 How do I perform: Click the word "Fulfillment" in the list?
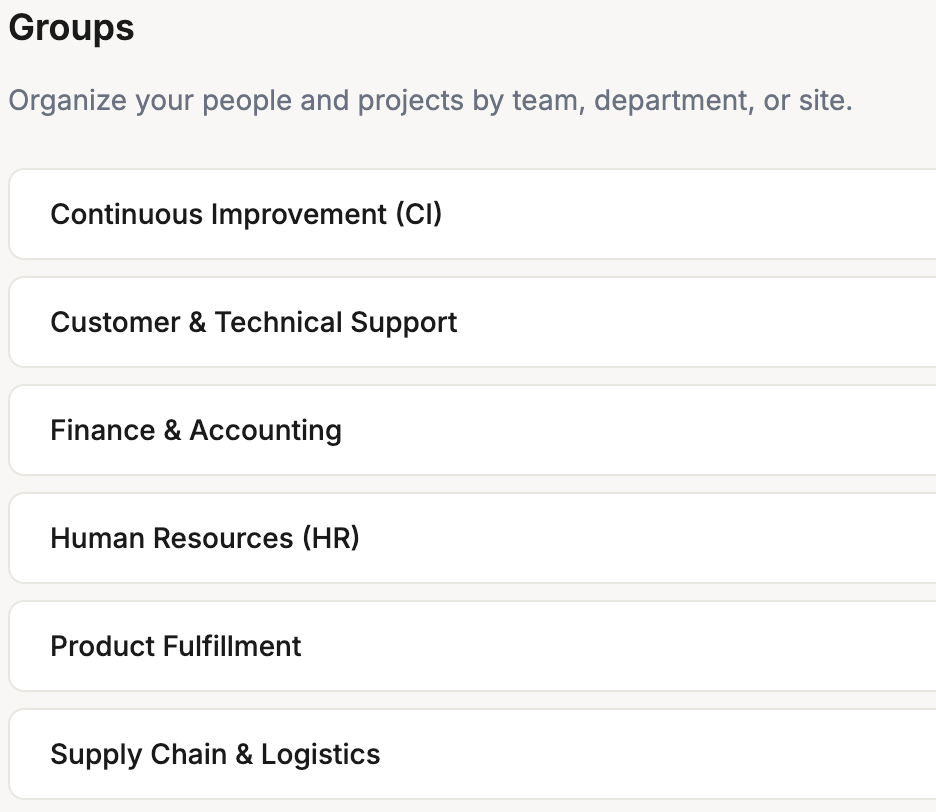232,646
